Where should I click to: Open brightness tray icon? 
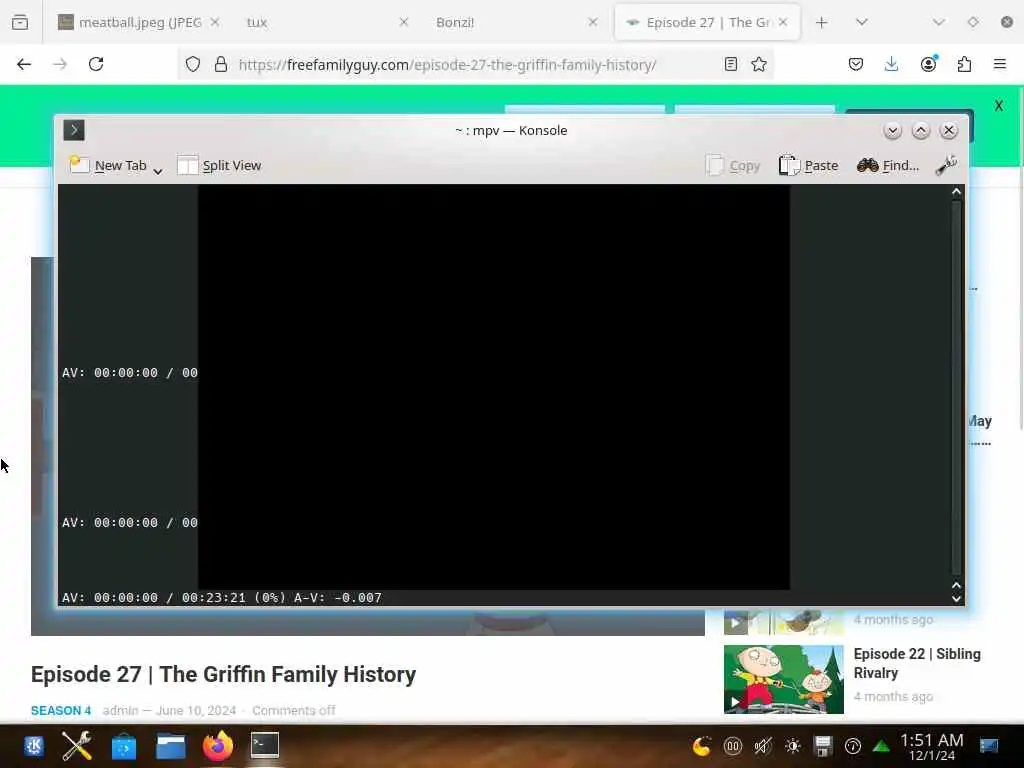click(x=793, y=745)
